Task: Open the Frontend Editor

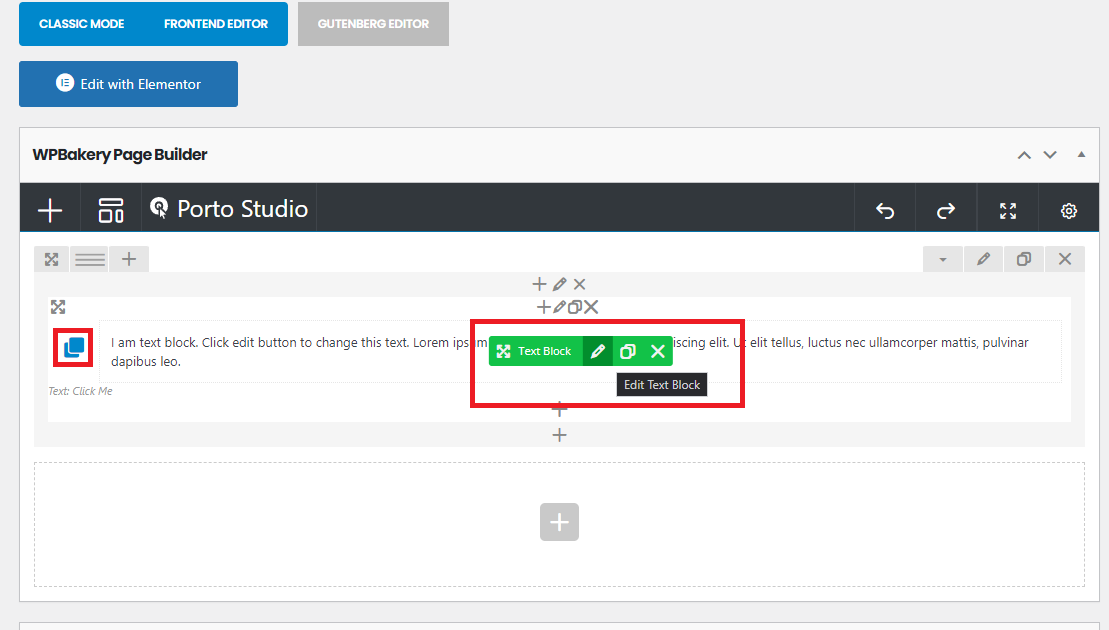Action: tap(216, 24)
